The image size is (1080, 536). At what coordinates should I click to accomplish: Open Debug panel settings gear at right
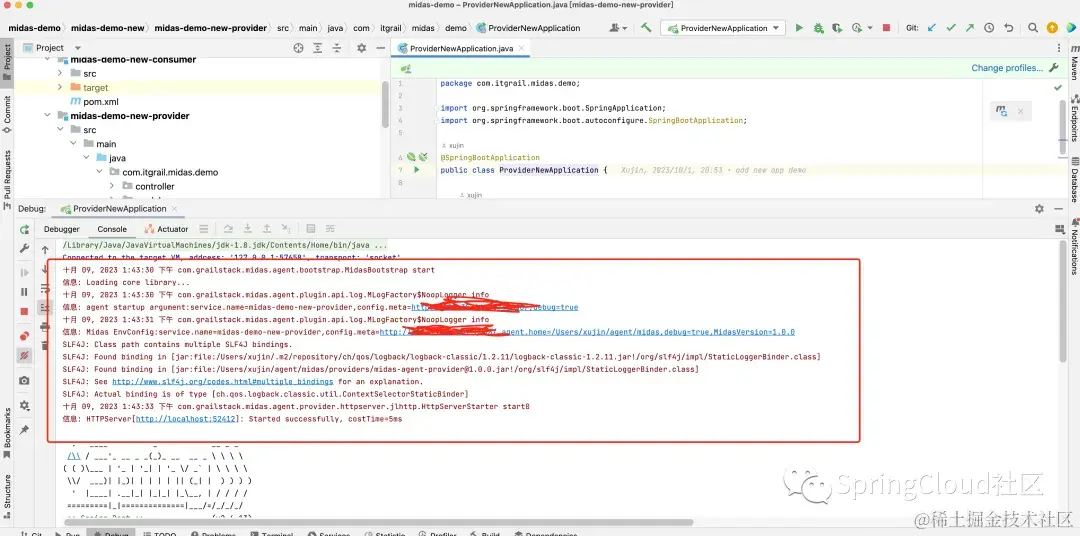point(1039,209)
